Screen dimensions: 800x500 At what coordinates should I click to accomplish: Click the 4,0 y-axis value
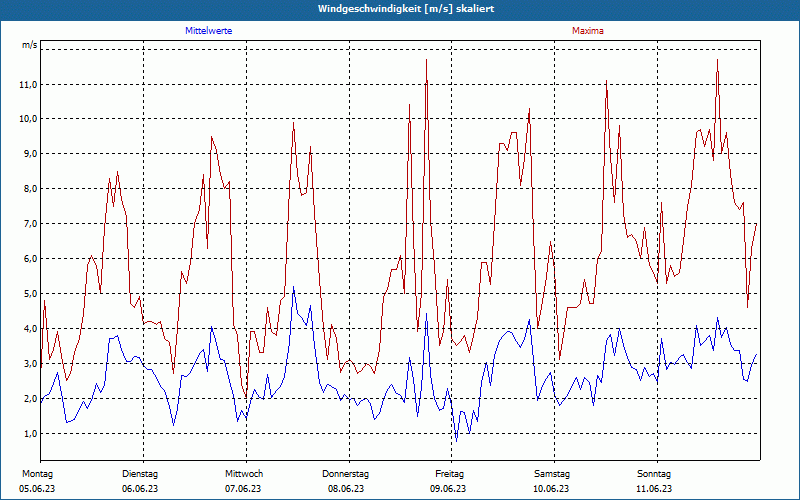point(30,329)
